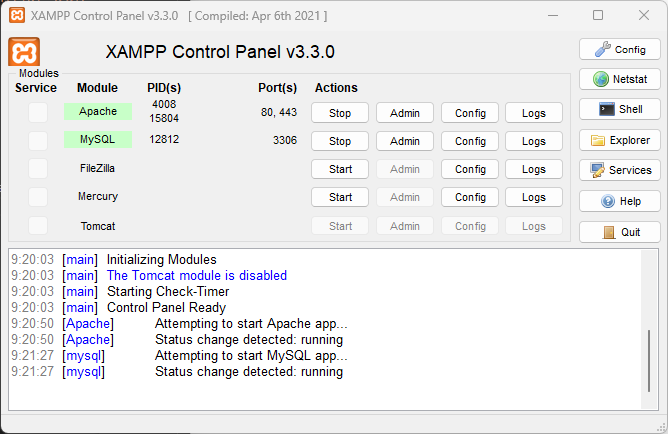The height and width of the screenshot is (434, 668).
Task: Toggle the FileZilla service checkbox
Action: point(38,168)
